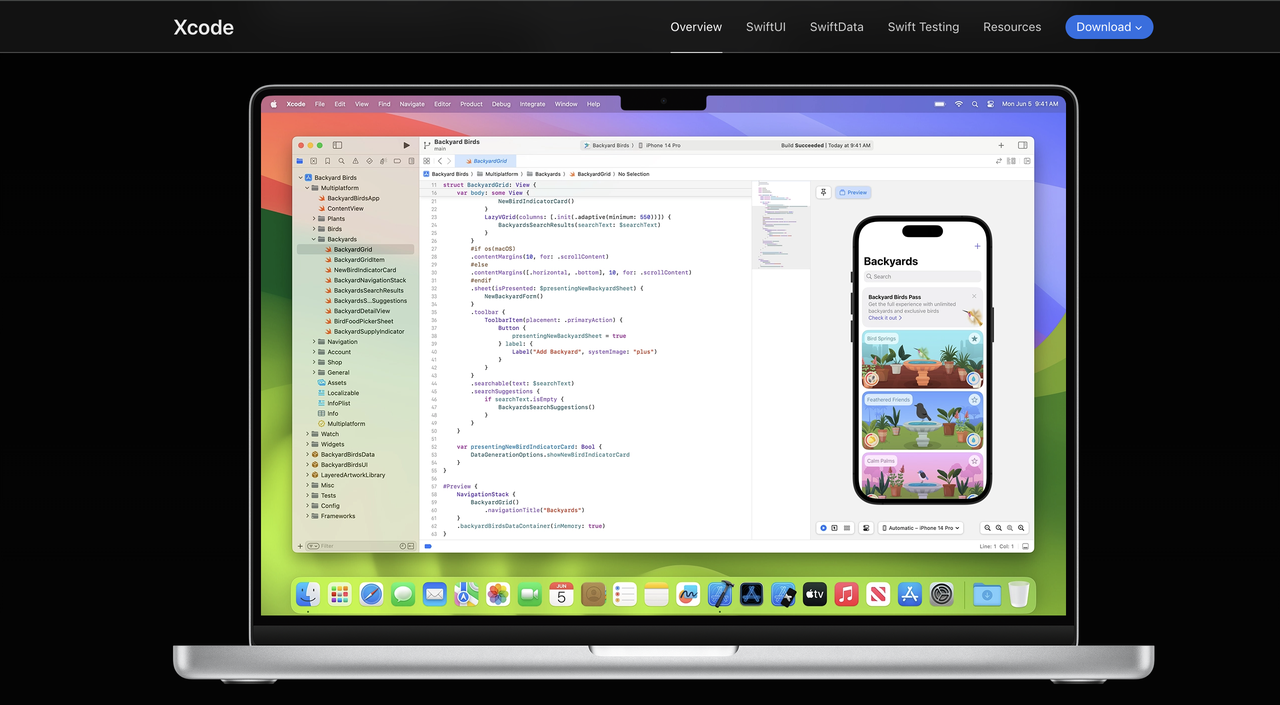Select the project navigator folder icon

coord(299,160)
